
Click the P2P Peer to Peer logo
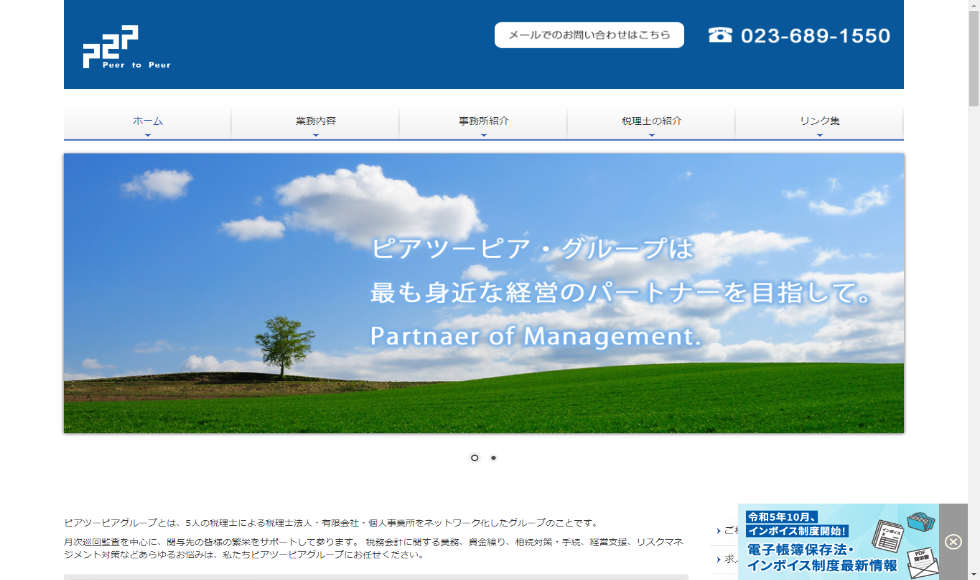tap(125, 47)
